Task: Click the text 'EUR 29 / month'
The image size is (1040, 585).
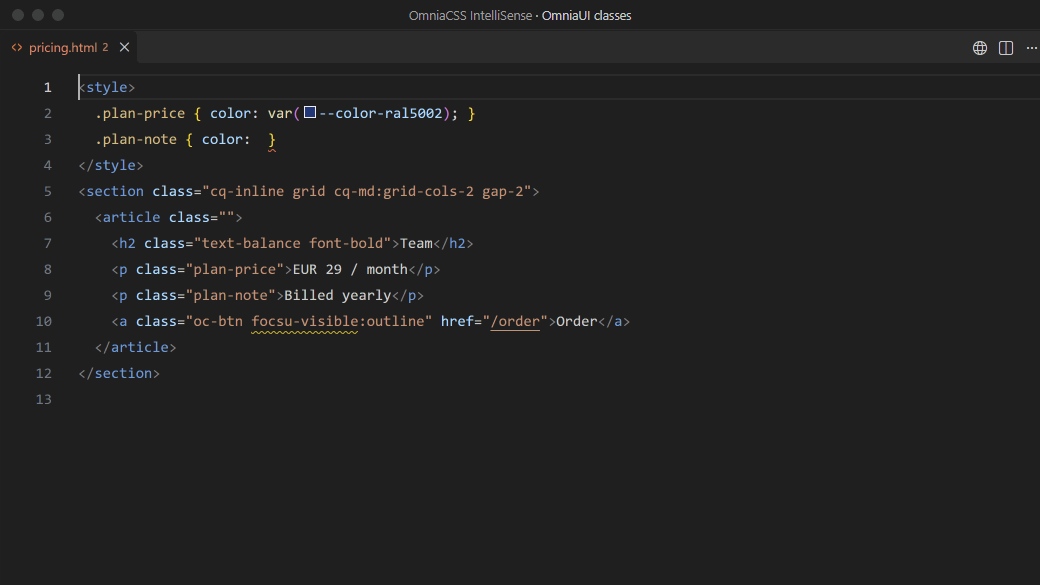Action: pos(350,269)
